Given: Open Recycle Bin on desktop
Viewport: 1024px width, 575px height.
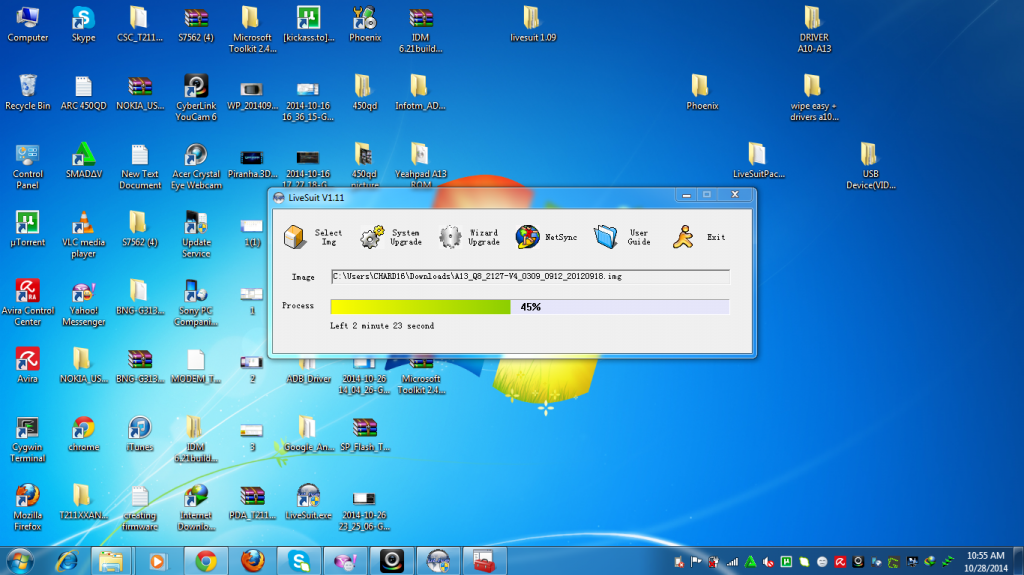Looking at the screenshot, I should (x=27, y=92).
